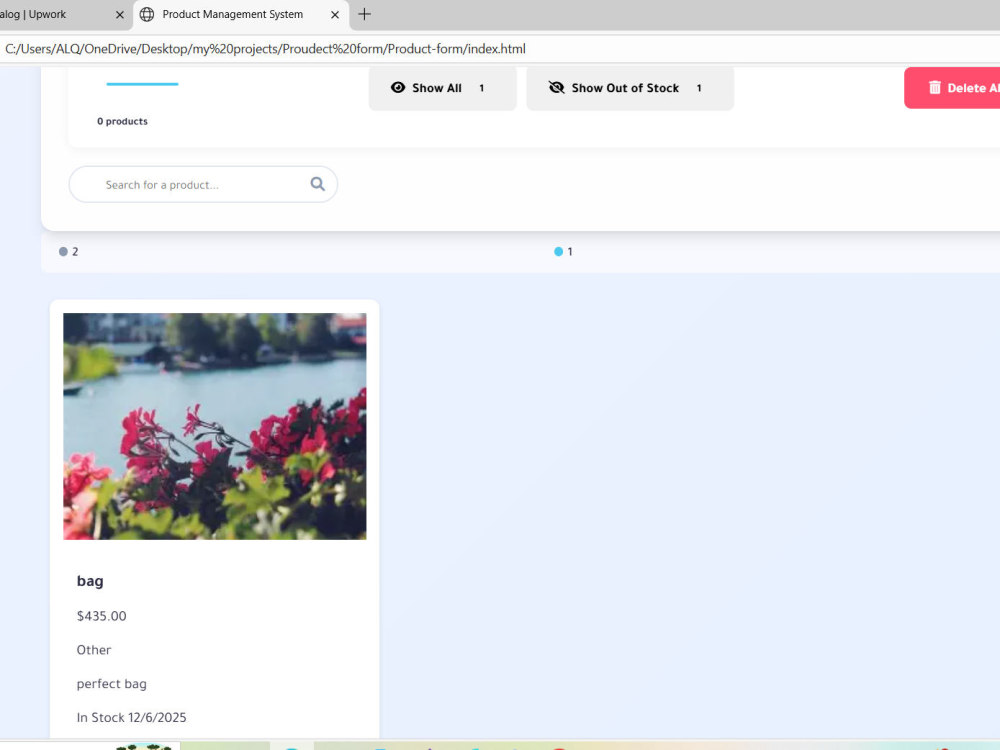Image resolution: width=1000 pixels, height=750 pixels.
Task: Click the product name "bag"
Action: pyautogui.click(x=90, y=581)
